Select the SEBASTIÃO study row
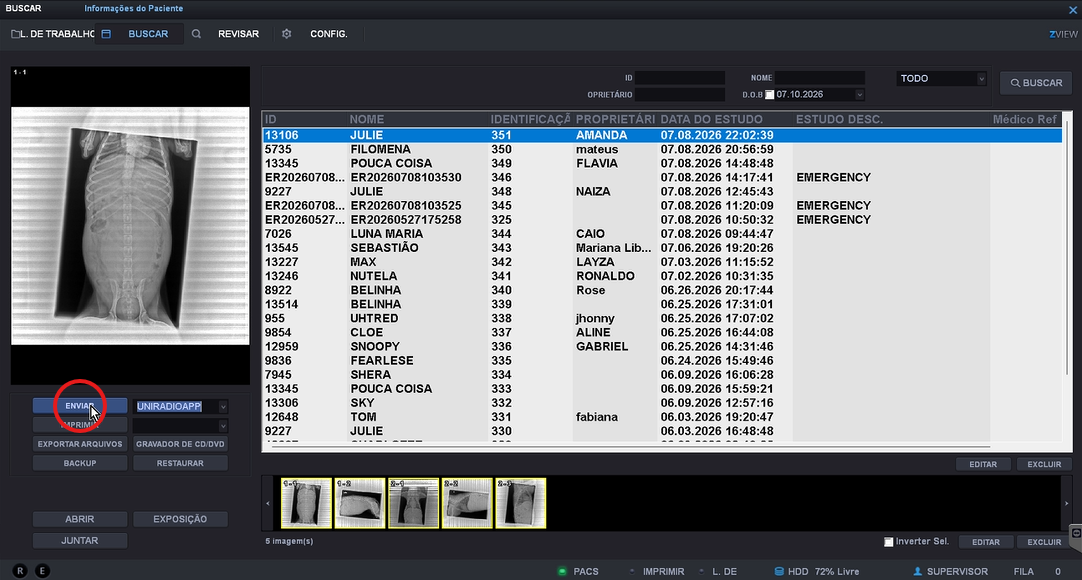 pos(662,248)
